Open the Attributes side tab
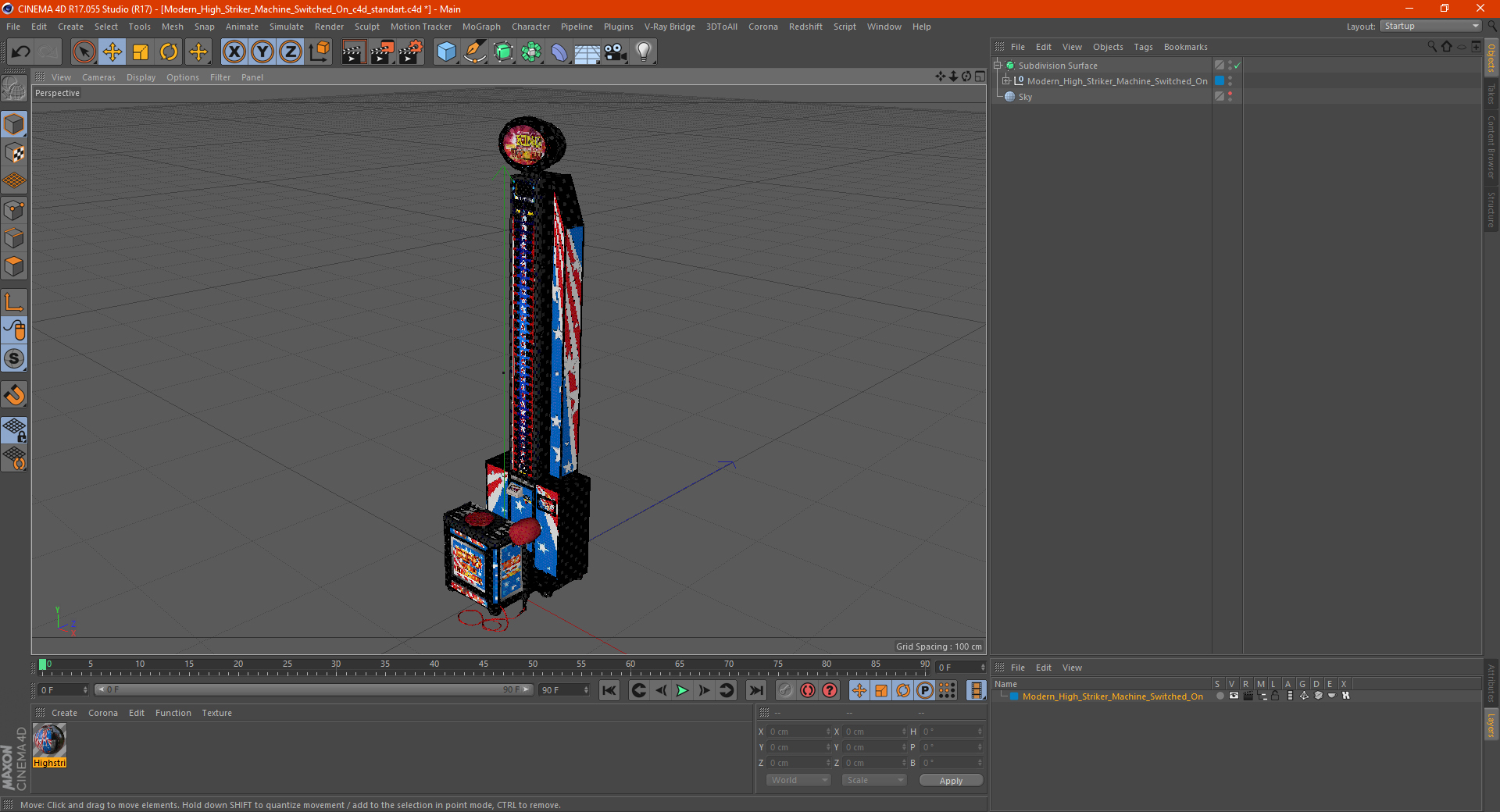1500x812 pixels. pos(1491,683)
